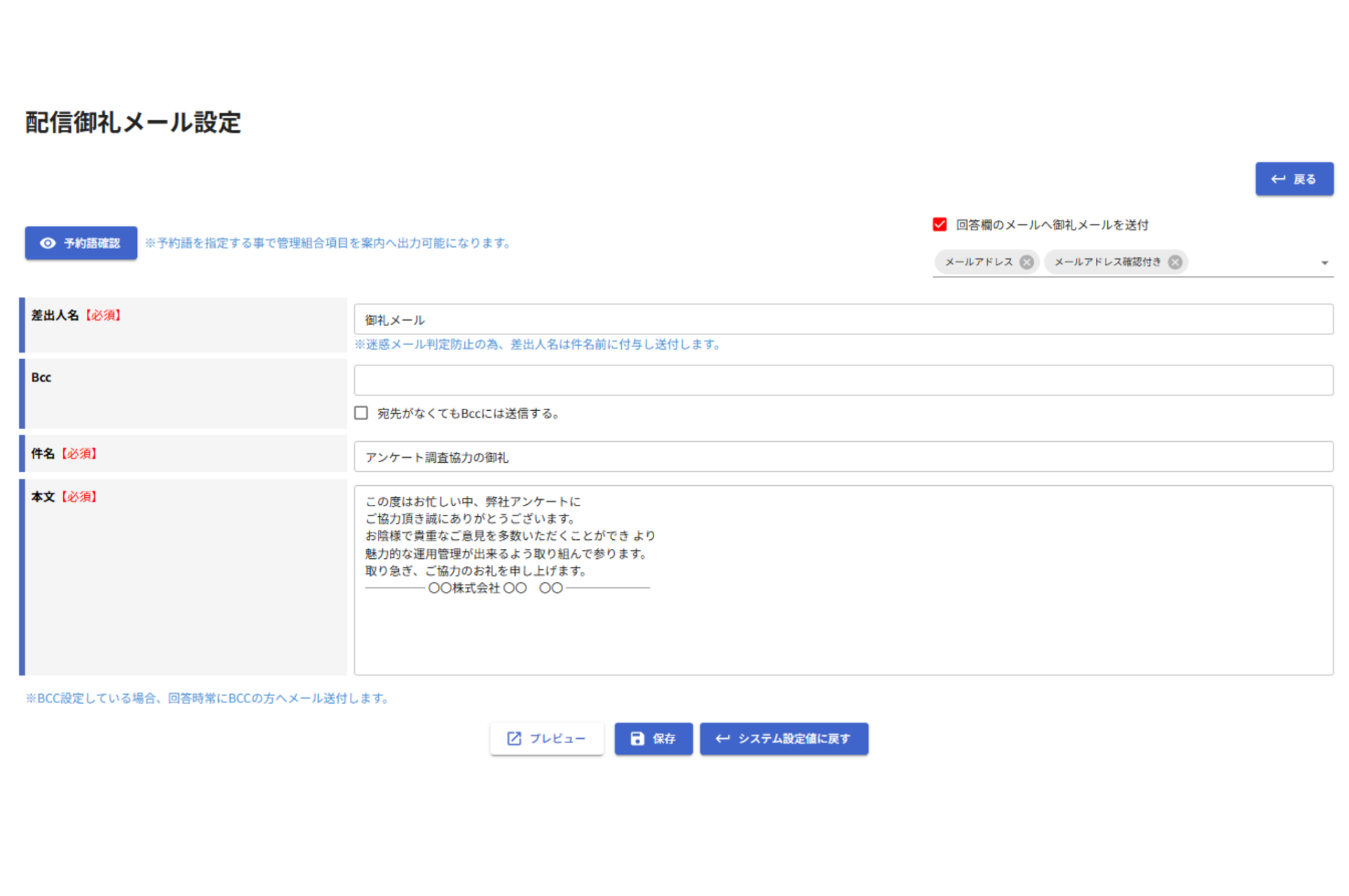Save settings with 保存 button
The image size is (1349, 896).
coord(653,739)
